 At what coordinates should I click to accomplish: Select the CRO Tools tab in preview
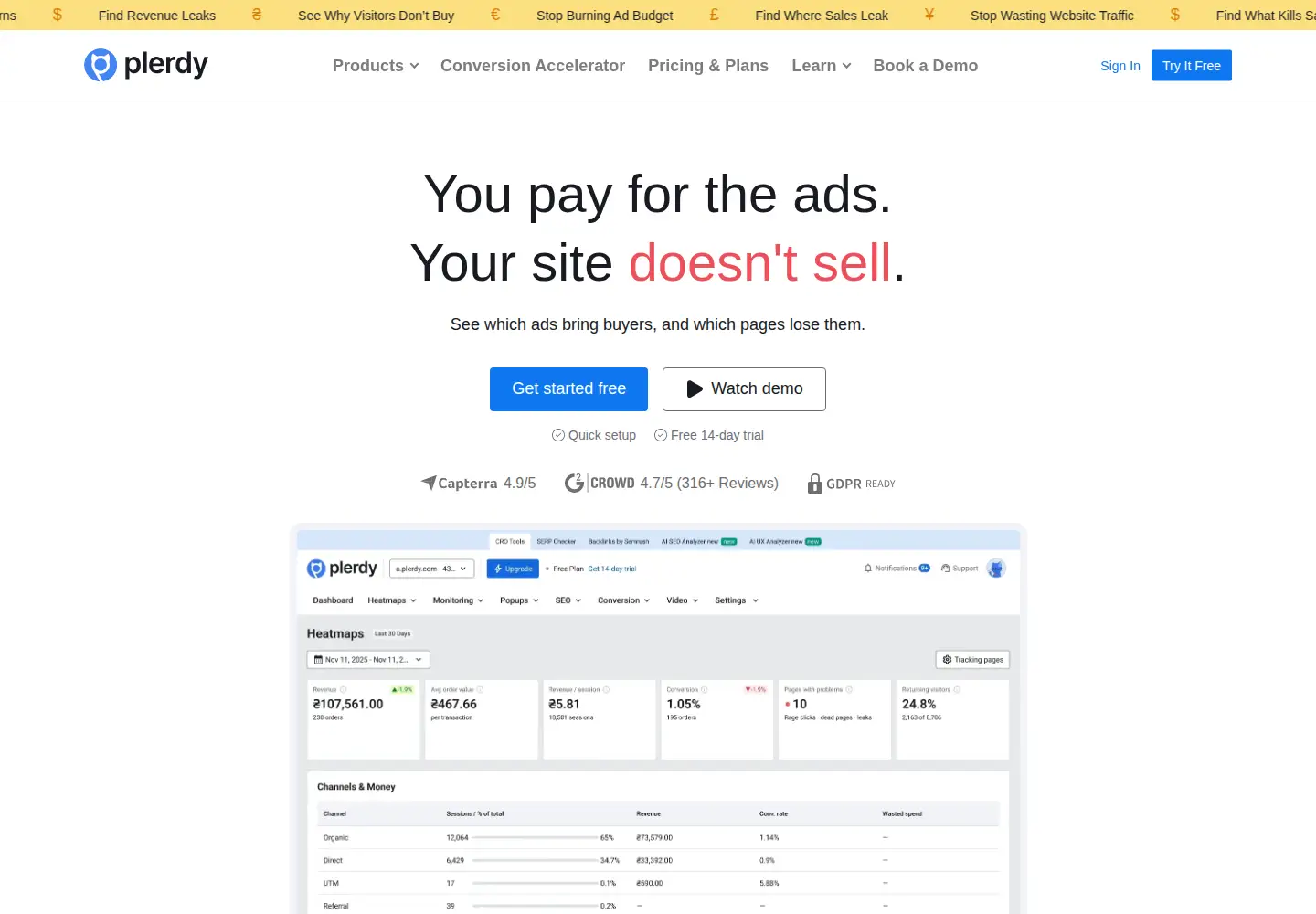[510, 541]
